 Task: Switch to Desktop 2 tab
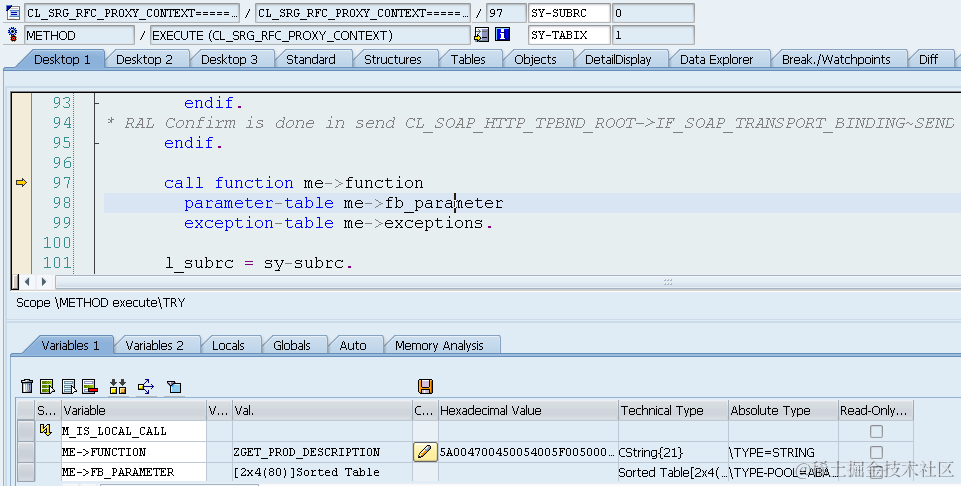(x=144, y=59)
